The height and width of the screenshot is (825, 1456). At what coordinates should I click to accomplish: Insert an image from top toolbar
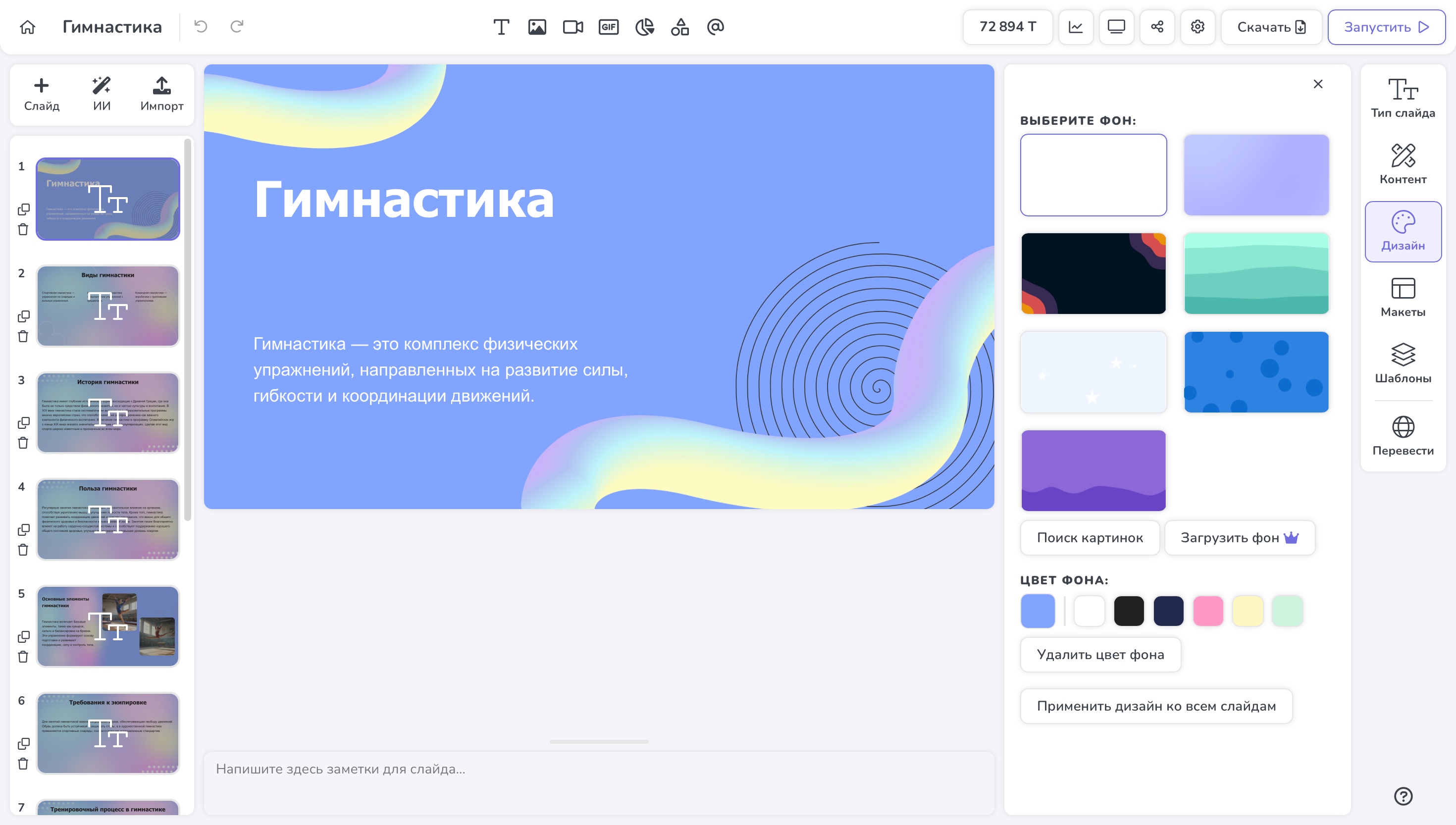point(537,27)
